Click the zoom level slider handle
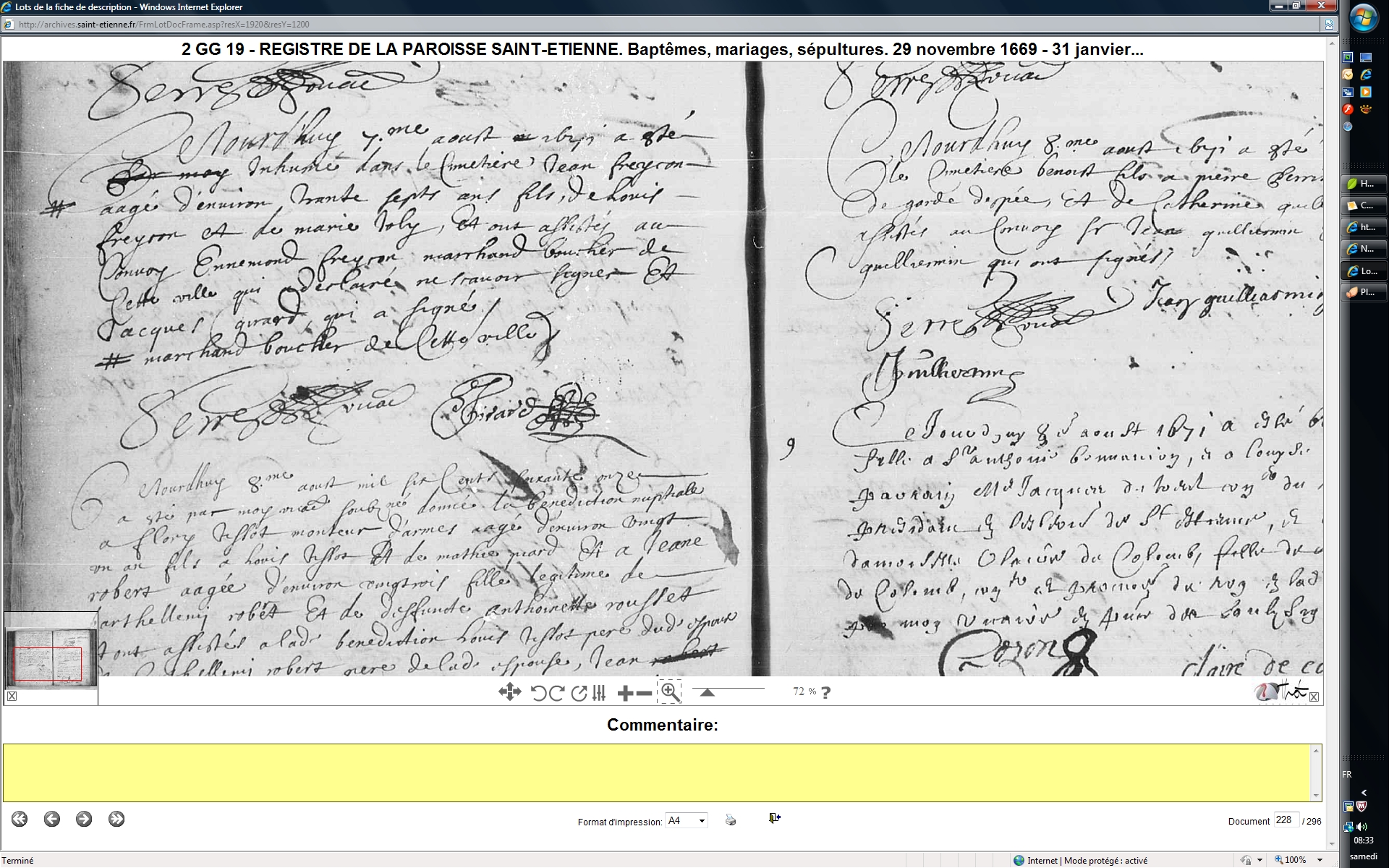Screen dimensions: 1389x868 pyautogui.click(x=708, y=692)
